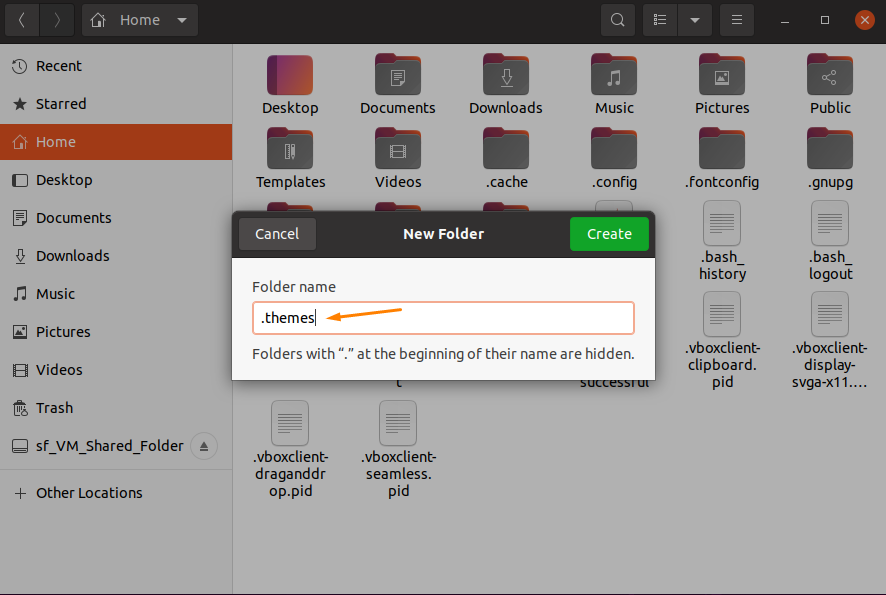Open Desktop in the sidebar
The image size is (886, 595).
point(116,180)
